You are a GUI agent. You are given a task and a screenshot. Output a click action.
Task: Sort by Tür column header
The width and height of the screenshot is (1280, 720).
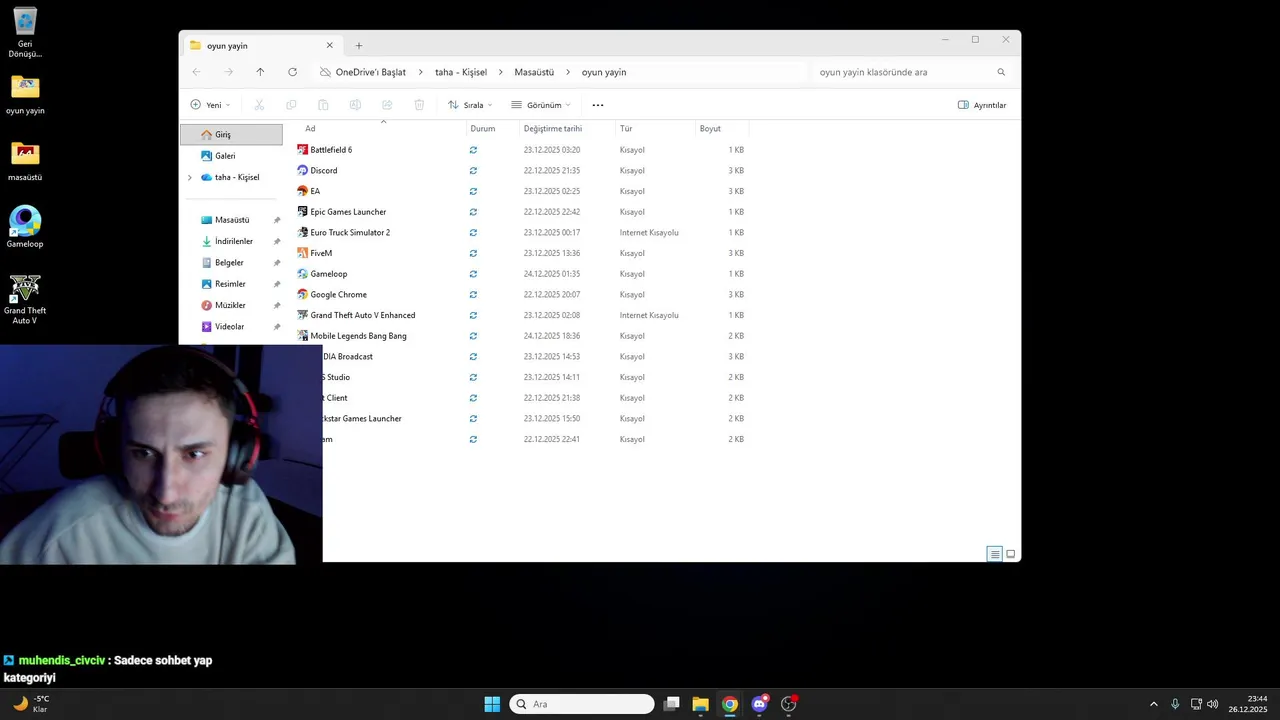pyautogui.click(x=655, y=128)
